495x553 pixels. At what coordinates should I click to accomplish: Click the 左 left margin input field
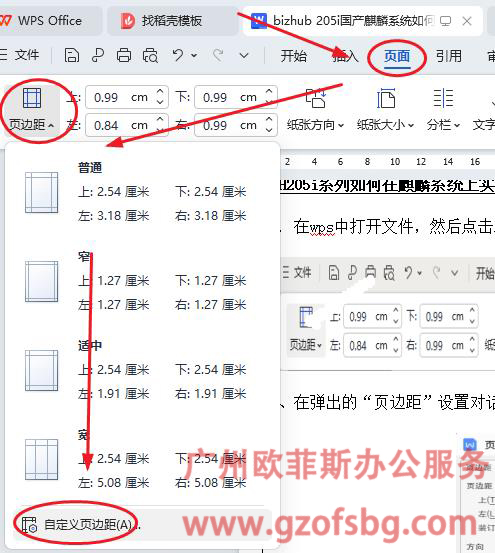120,125
